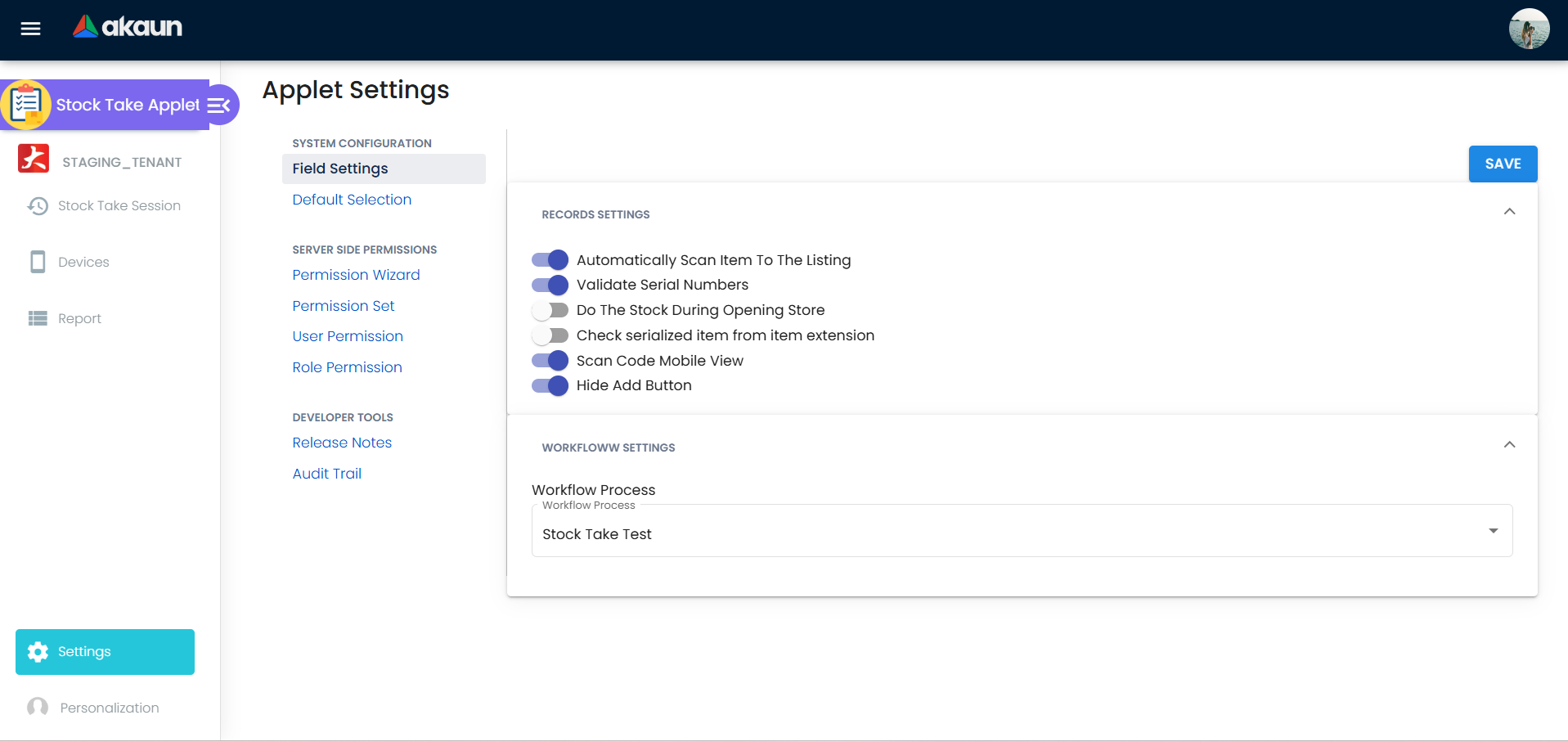
Task: Open the Report list icon
Action: [38, 318]
